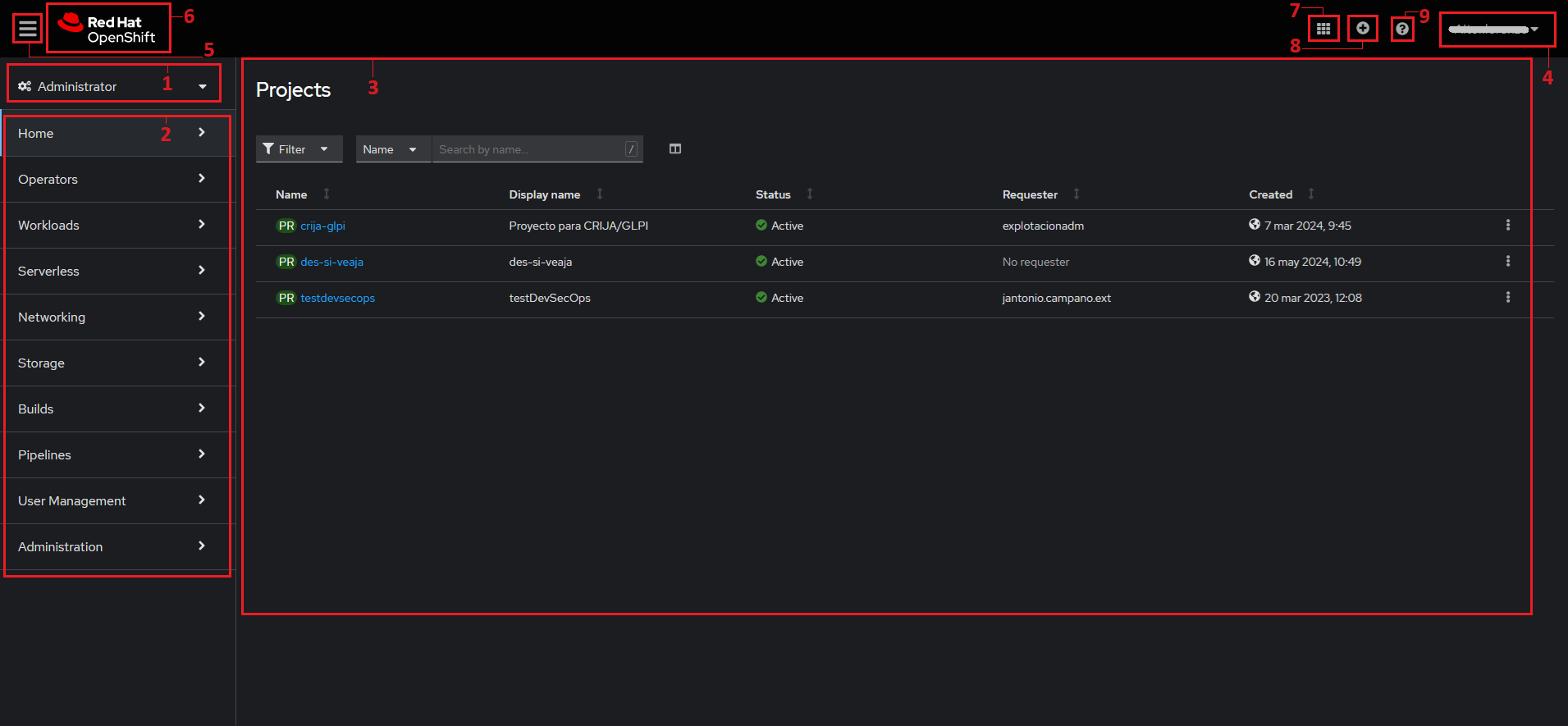Viewport: 1568px width, 726px height.
Task: Click the 'No requester' cell
Action: [x=1035, y=262]
